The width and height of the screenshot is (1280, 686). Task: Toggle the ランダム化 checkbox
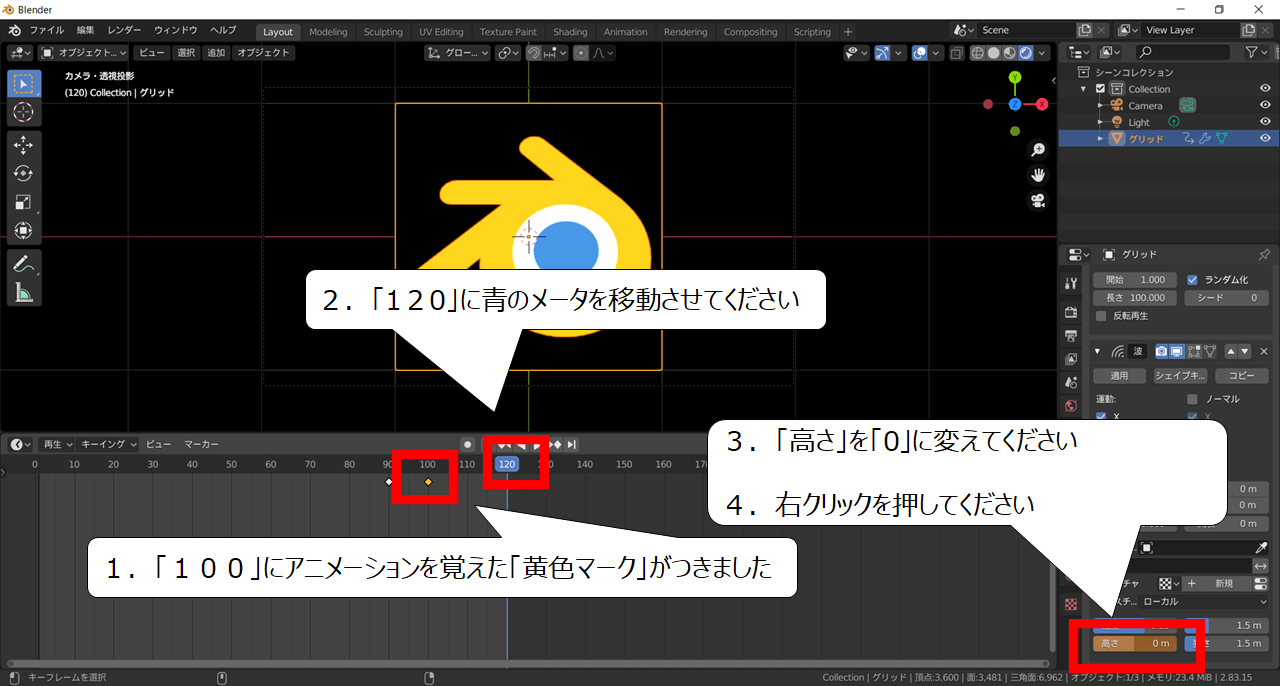[1192, 280]
